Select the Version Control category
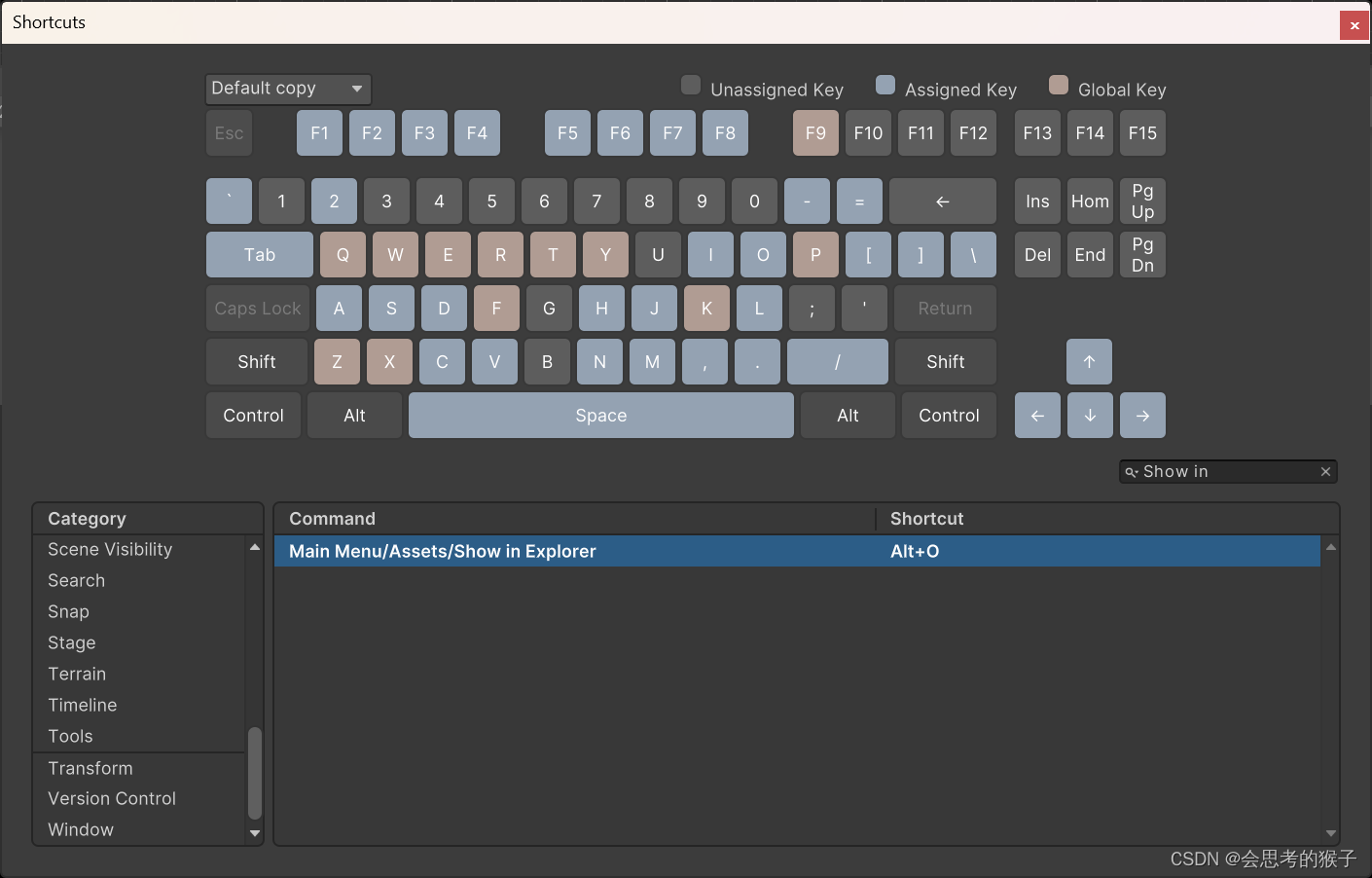 tap(112, 798)
